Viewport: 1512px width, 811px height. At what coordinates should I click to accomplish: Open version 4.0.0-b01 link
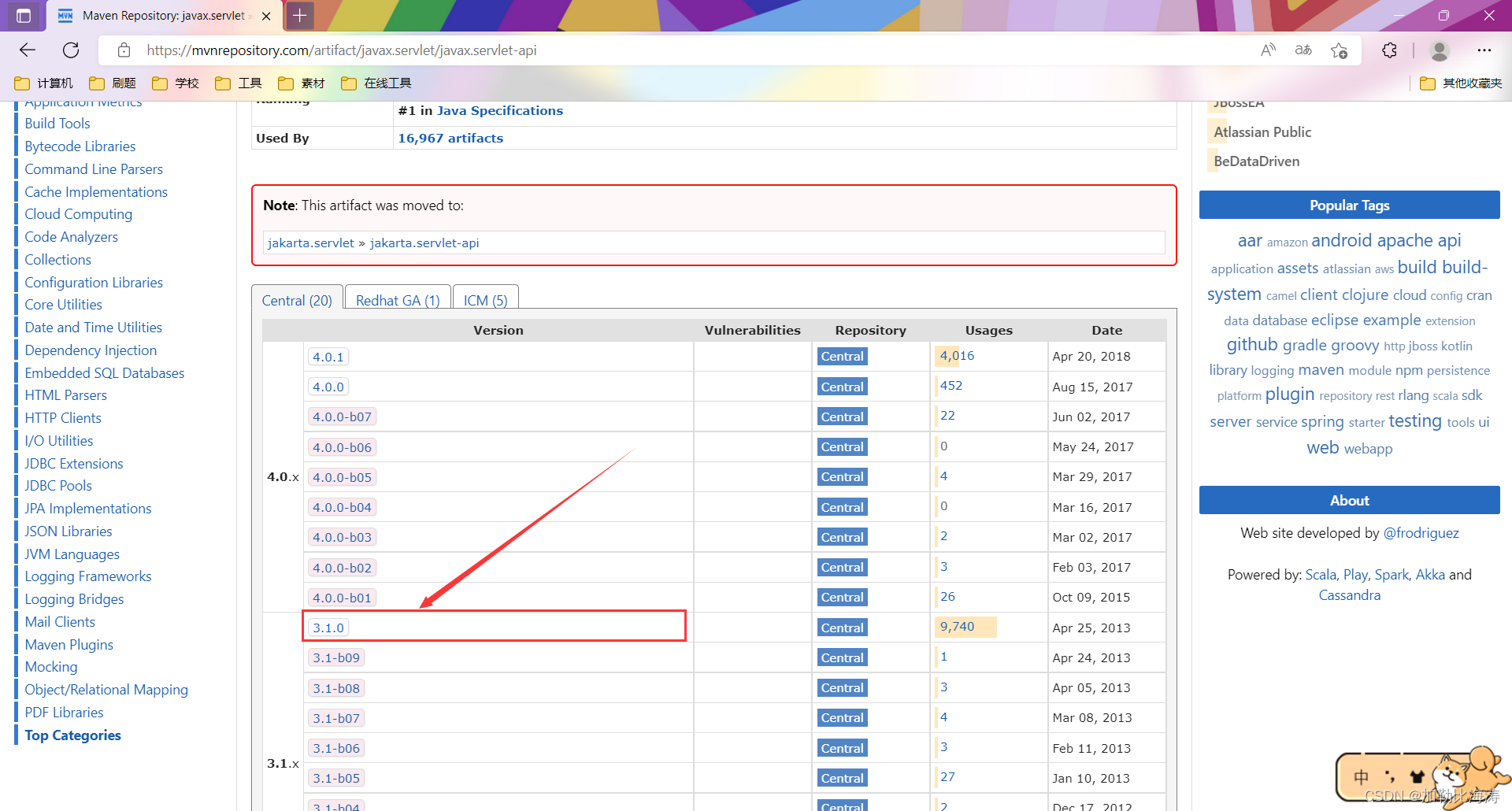click(x=342, y=598)
